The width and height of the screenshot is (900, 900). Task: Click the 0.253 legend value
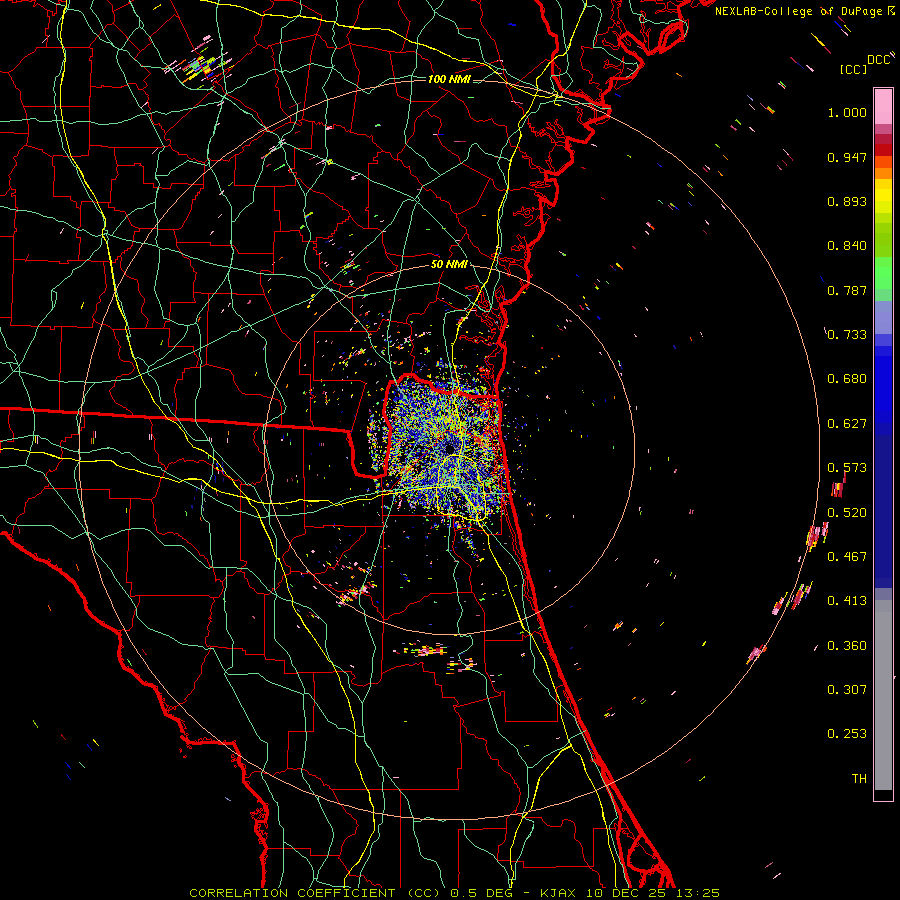pyautogui.click(x=847, y=734)
